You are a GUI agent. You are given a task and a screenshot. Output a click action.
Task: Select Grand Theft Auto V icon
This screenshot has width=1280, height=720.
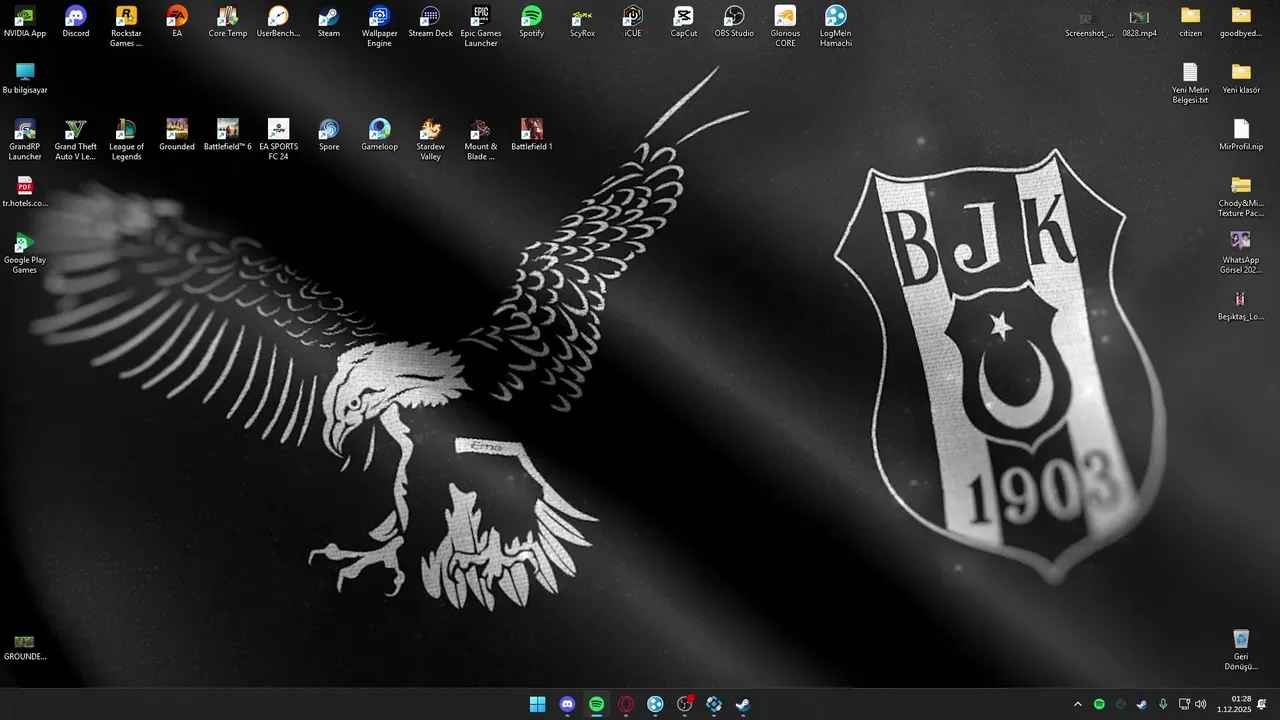(x=76, y=140)
